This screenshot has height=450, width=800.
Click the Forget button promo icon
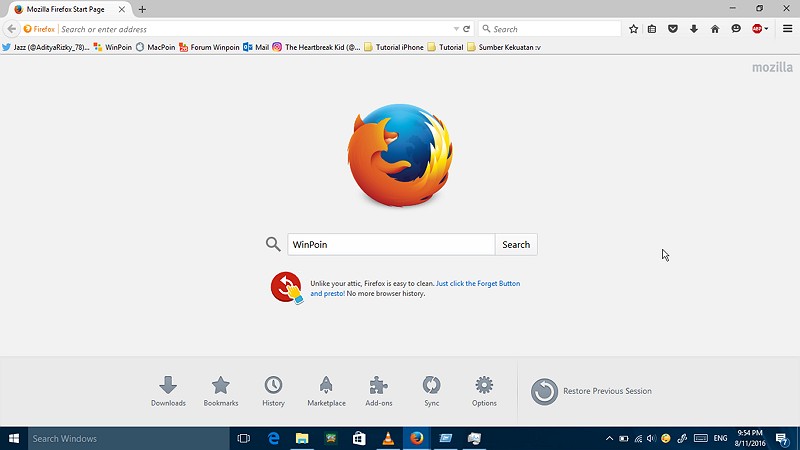point(287,288)
